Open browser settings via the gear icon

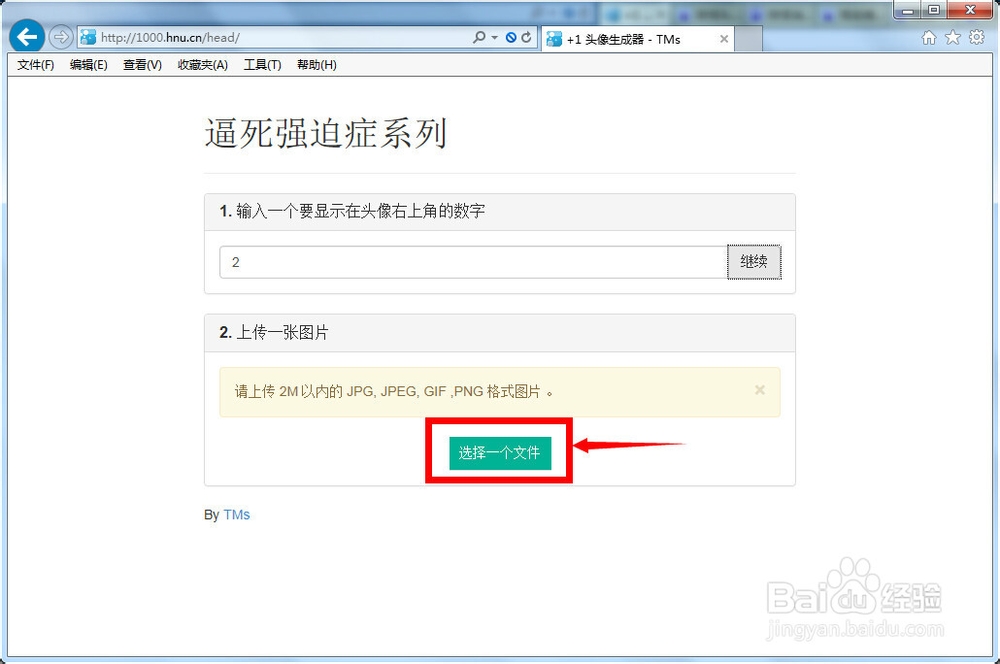click(978, 38)
